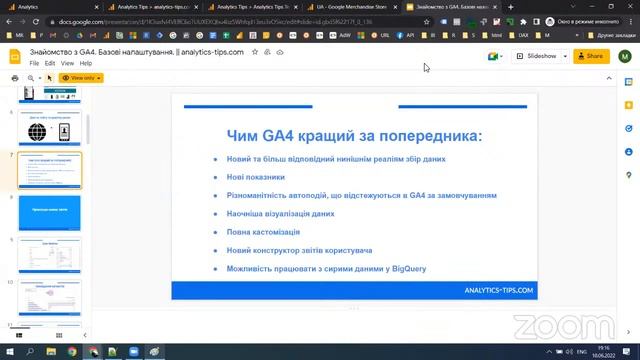Open the Google account avatar
Image resolution: width=640 pixels, height=360 pixels.
(625, 56)
